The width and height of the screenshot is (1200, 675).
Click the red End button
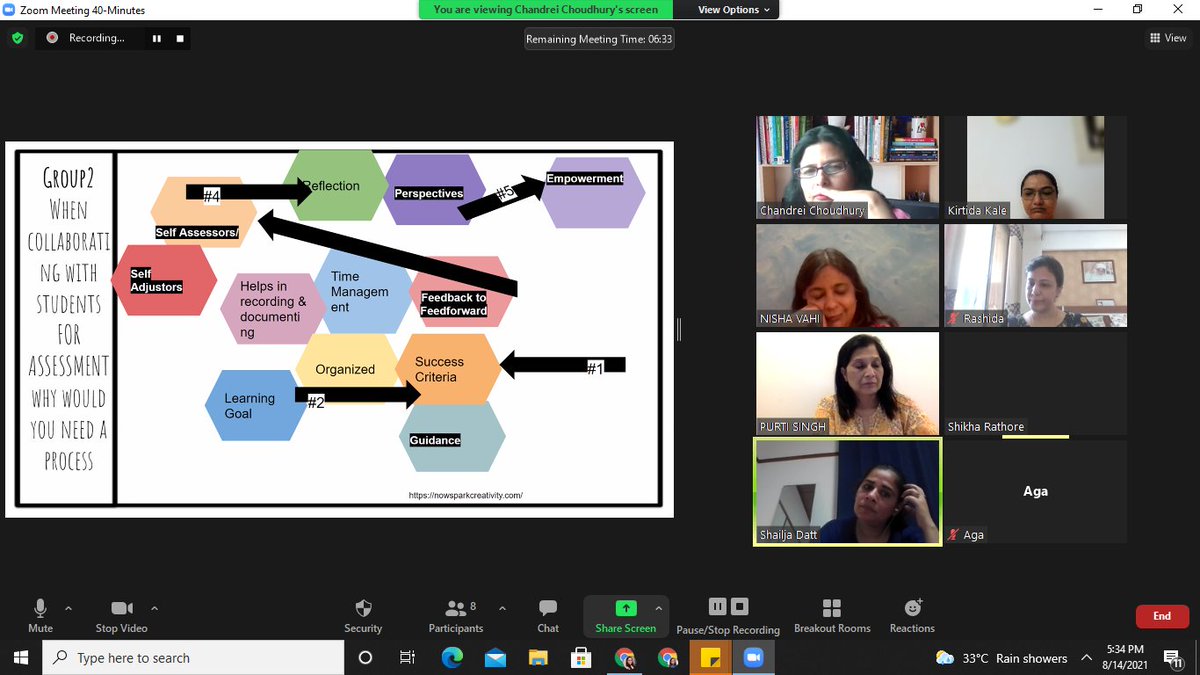pos(1161,616)
